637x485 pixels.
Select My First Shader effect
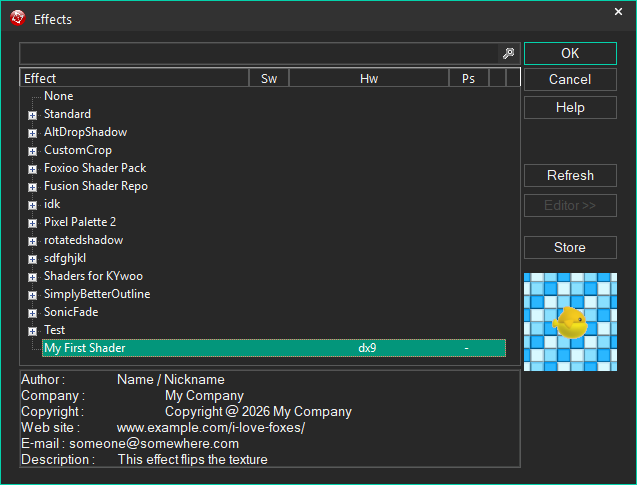[85, 348]
